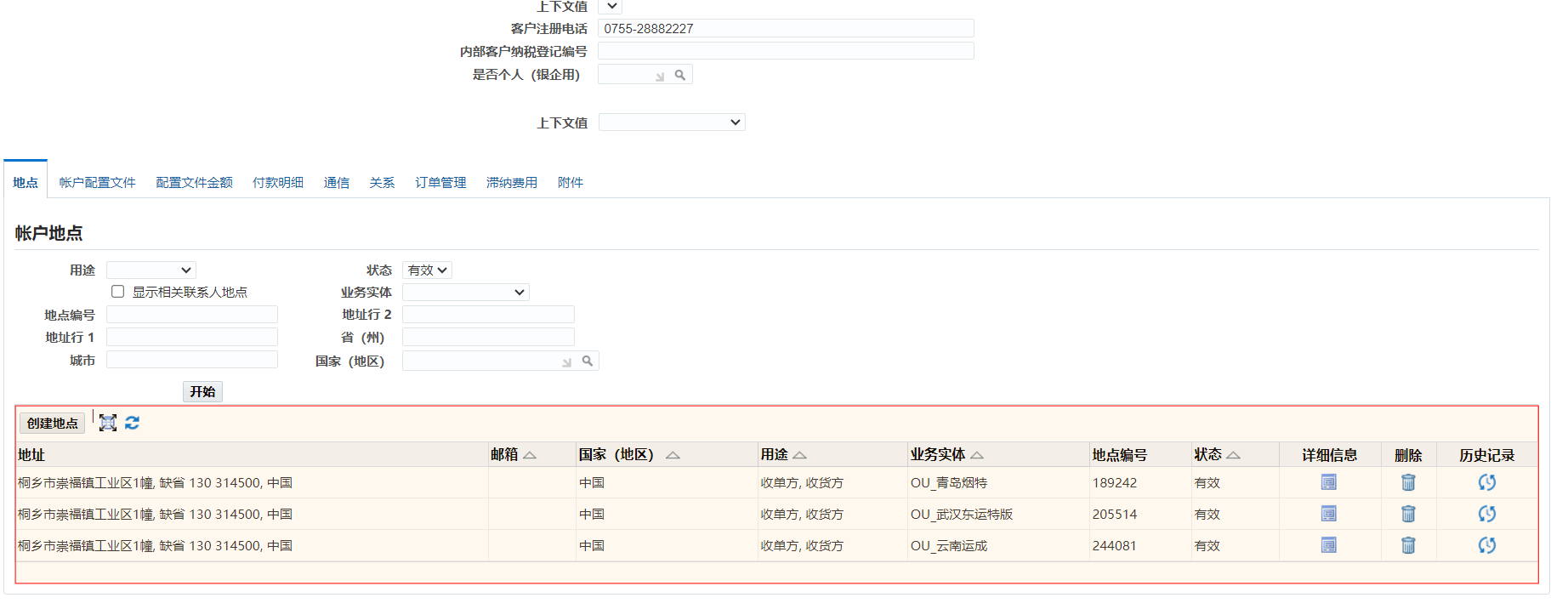Delete the site numbered 244081
1568x609 pixels.
coord(1408,545)
